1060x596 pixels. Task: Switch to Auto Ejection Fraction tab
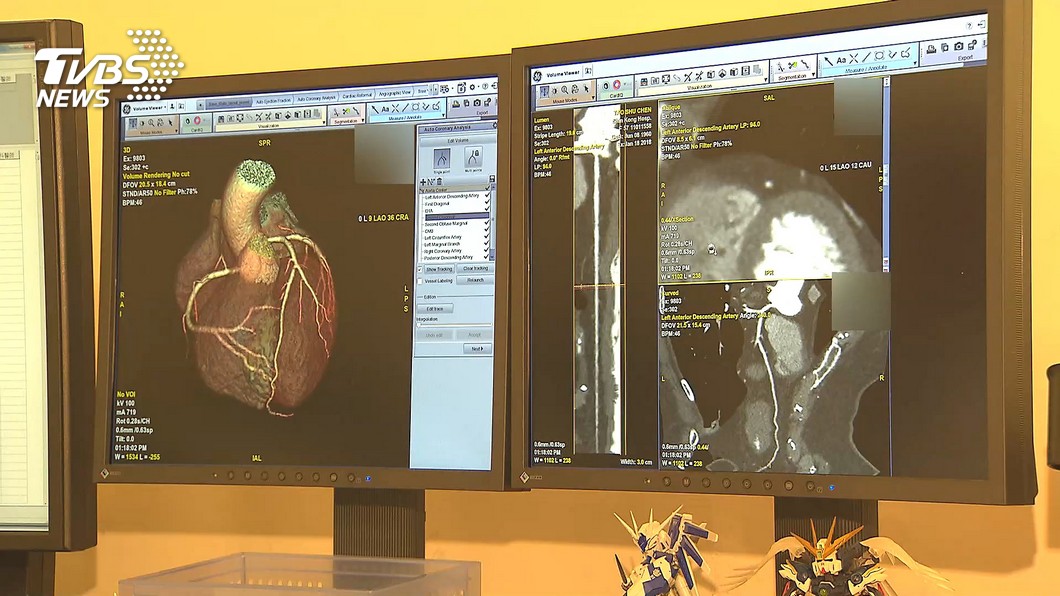(274, 101)
